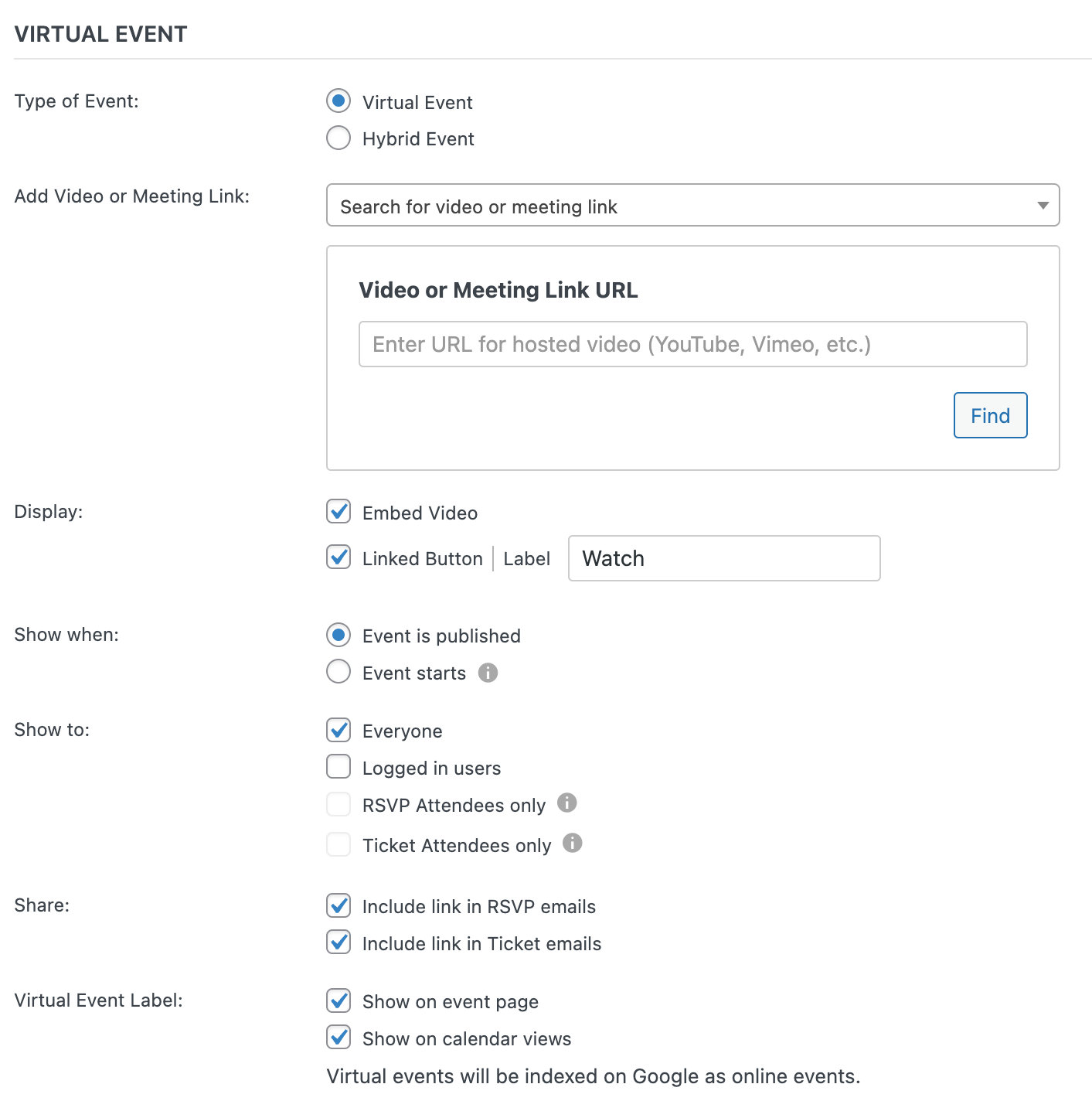Enable Logged in users visibility
This screenshot has height=1101, width=1092.
(x=338, y=766)
